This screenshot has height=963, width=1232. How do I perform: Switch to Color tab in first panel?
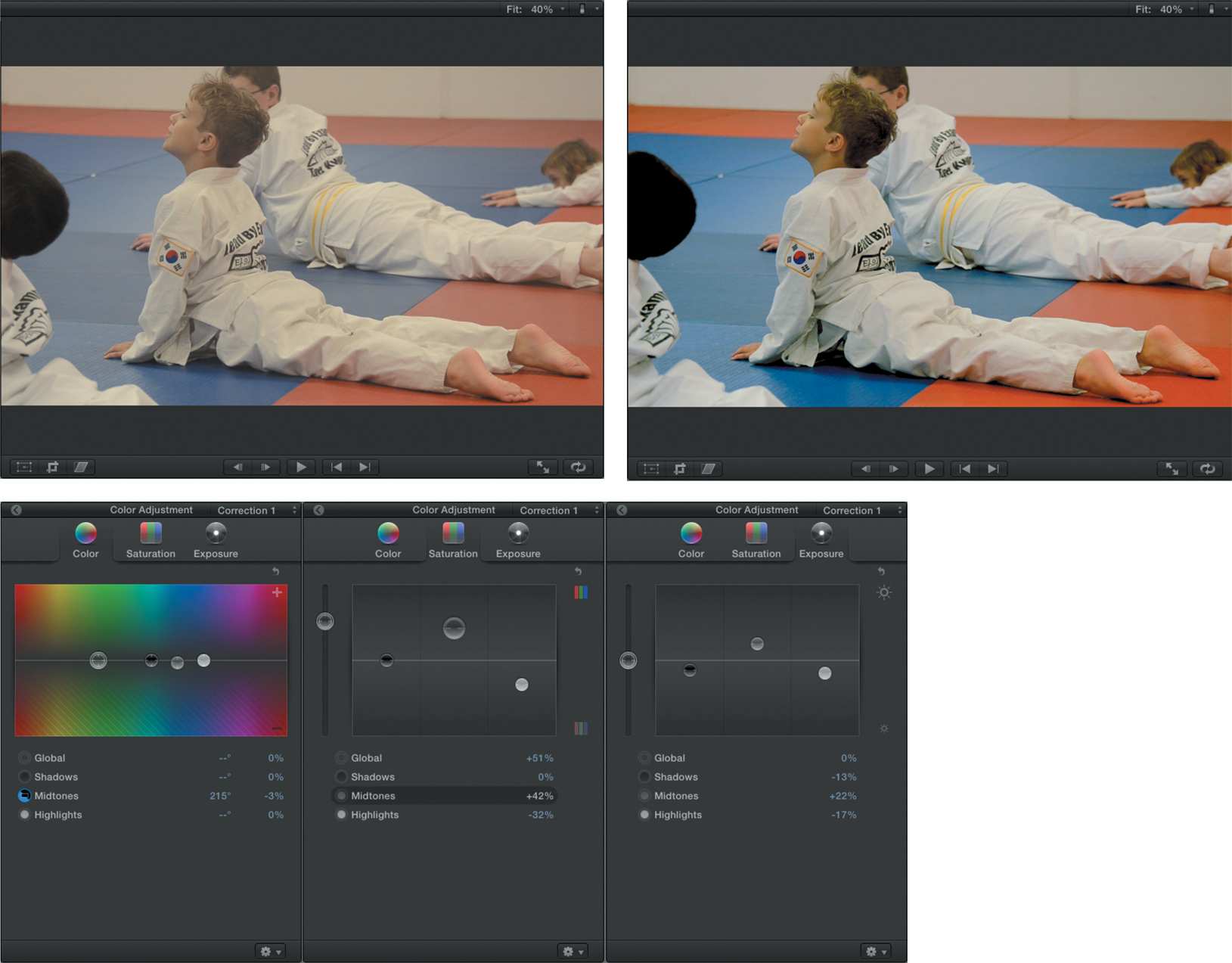tap(85, 540)
